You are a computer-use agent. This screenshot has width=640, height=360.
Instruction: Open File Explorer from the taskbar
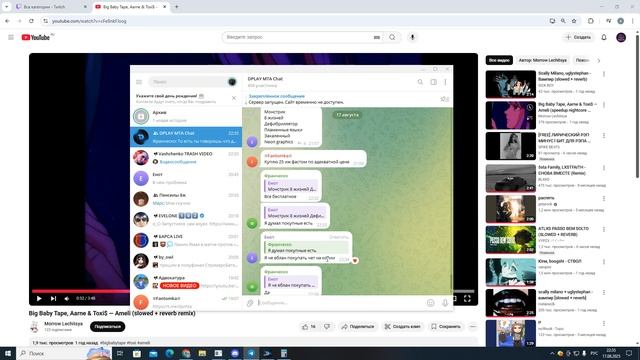coord(202,353)
